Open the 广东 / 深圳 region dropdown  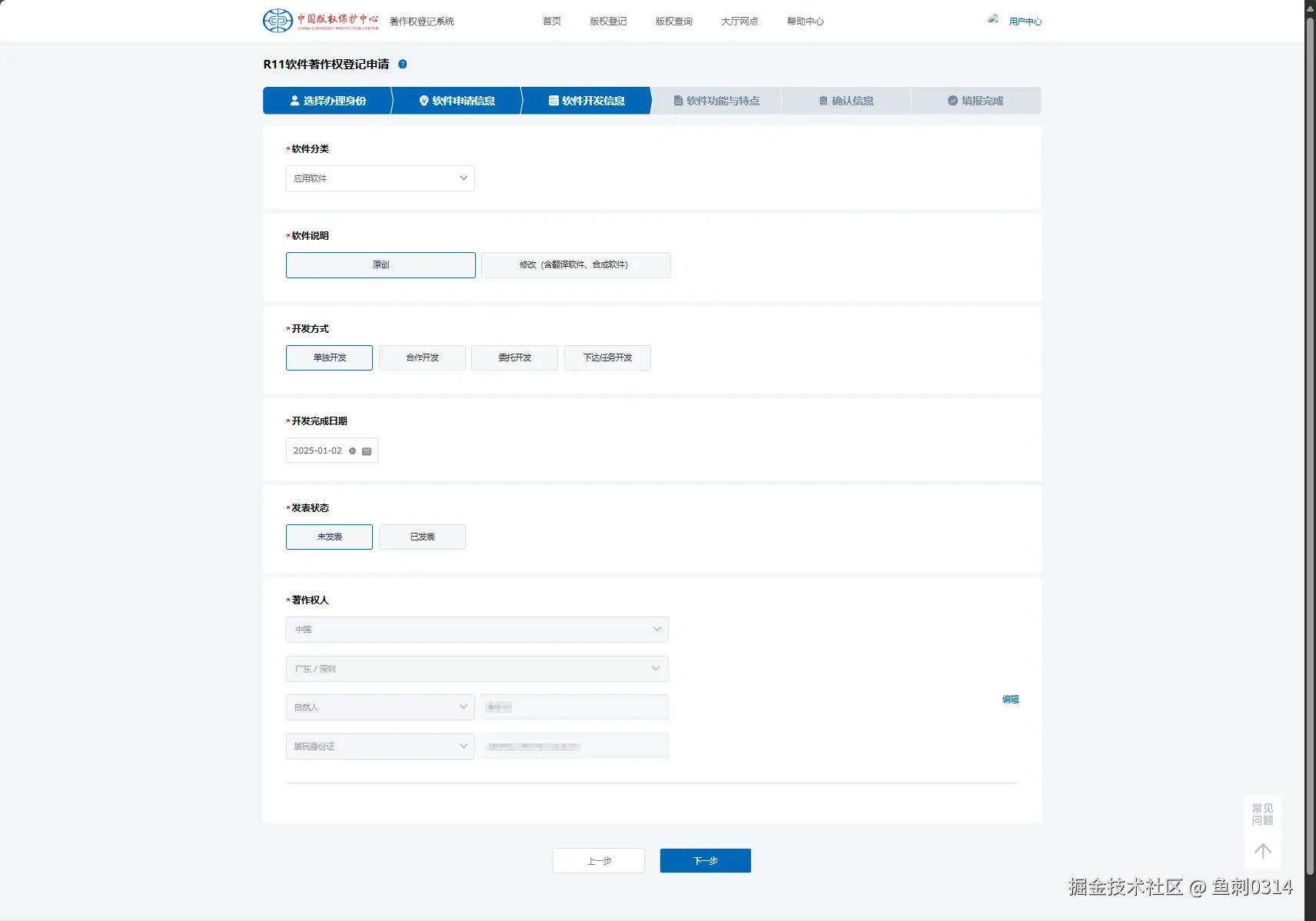click(x=477, y=669)
